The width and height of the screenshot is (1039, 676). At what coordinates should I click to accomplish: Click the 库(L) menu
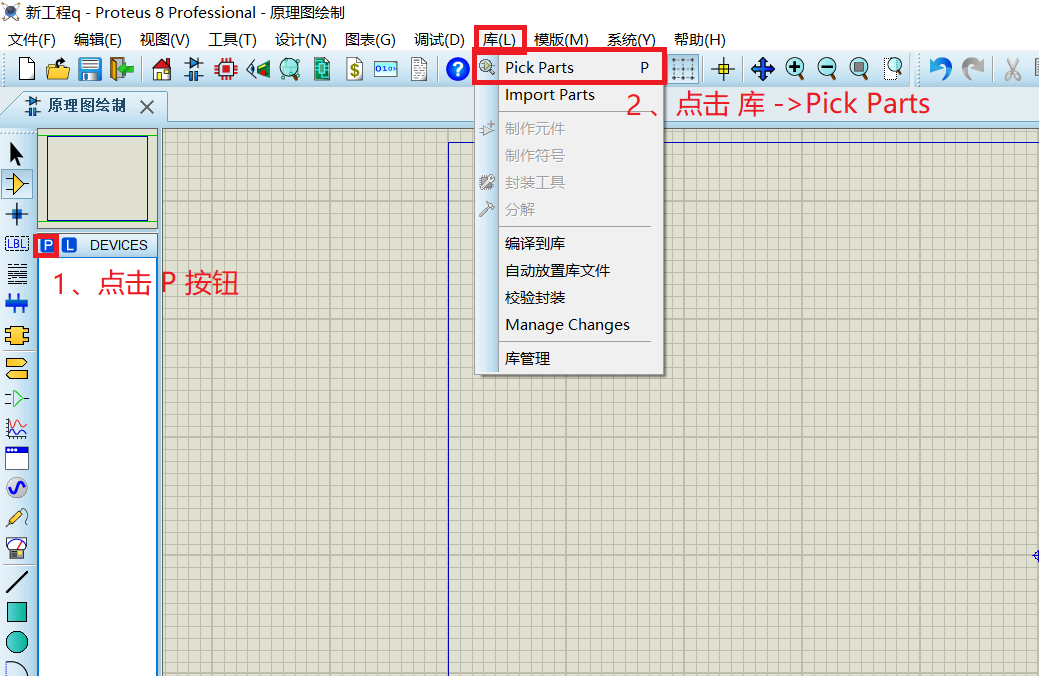coord(499,40)
